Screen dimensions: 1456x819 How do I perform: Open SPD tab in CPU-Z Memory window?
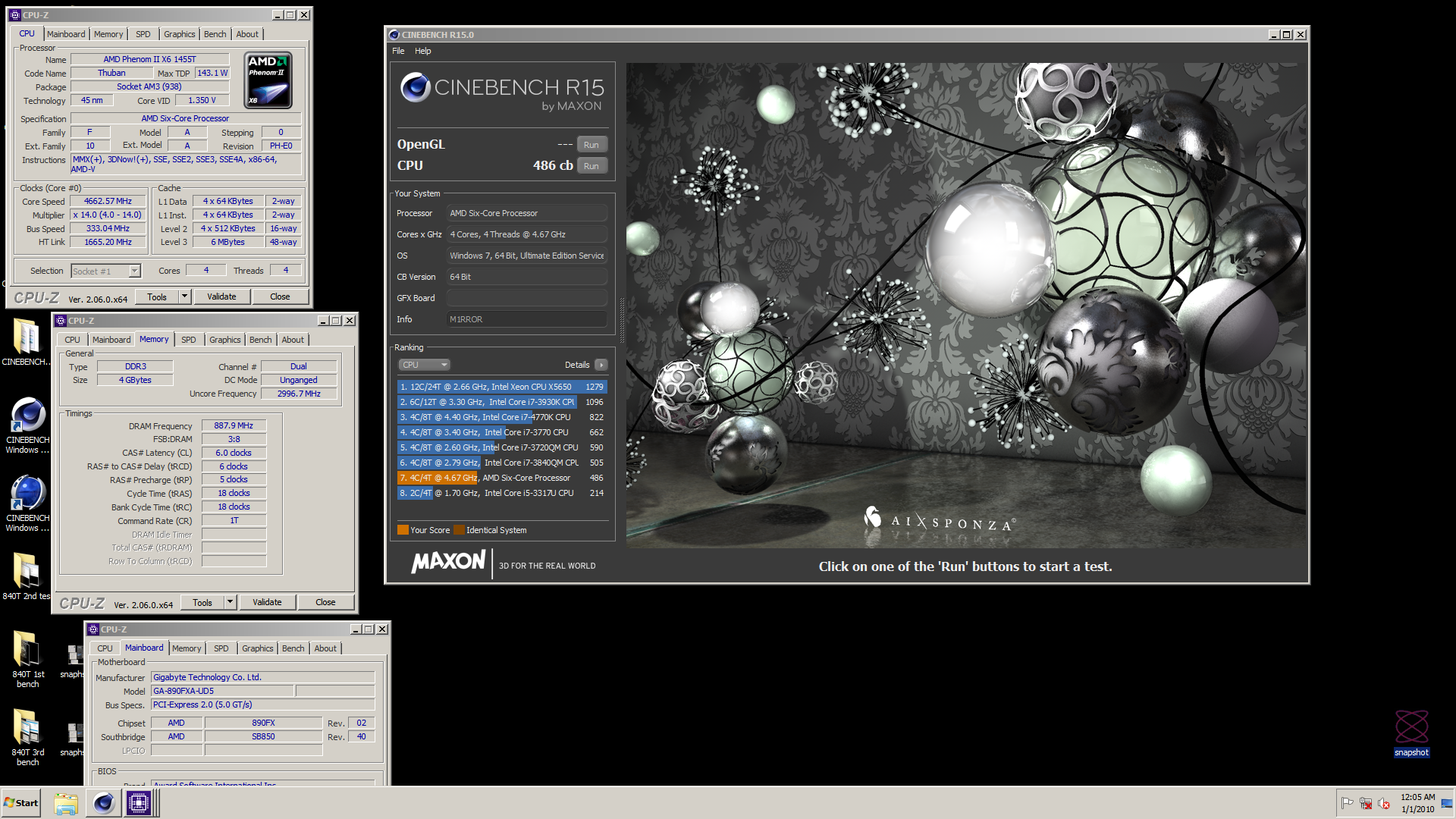[x=189, y=340]
